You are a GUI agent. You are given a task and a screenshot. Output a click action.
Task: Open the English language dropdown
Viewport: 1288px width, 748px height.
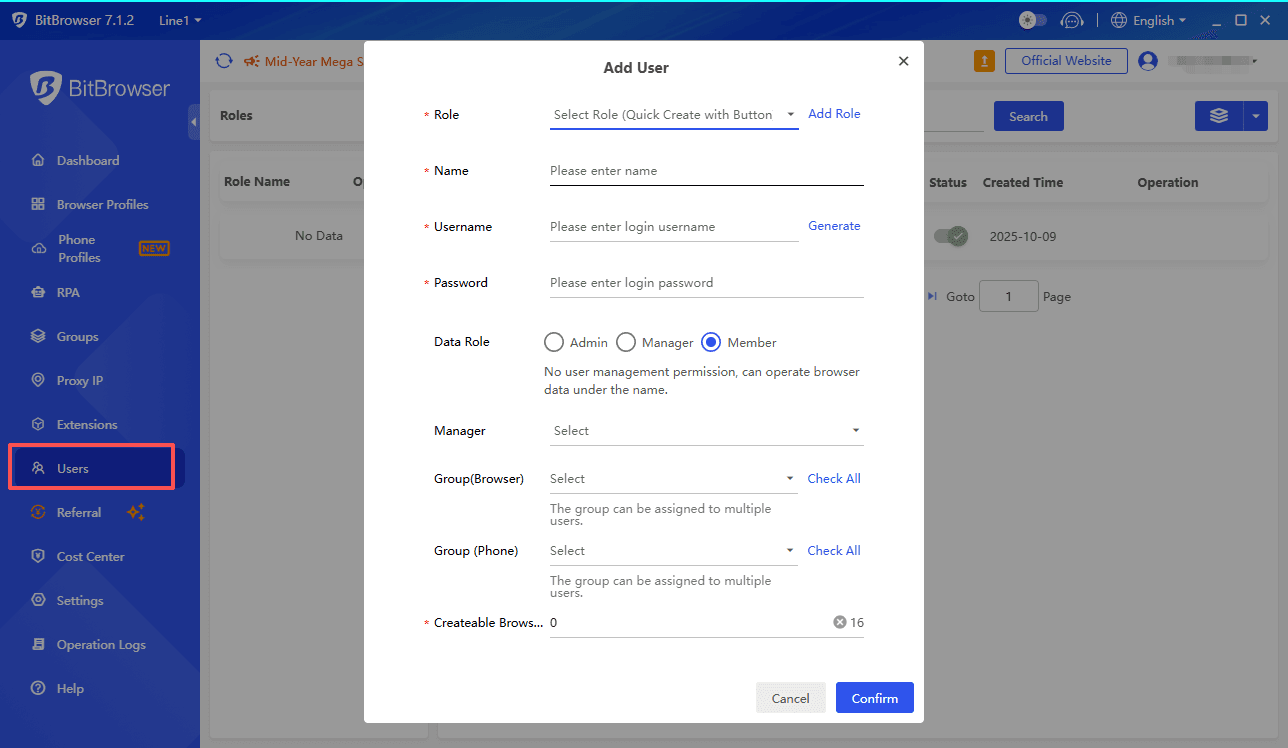[x=1148, y=20]
